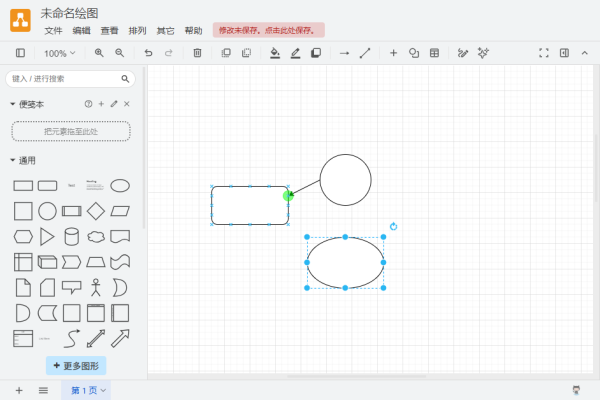The height and width of the screenshot is (400, 600).
Task: Open the shapes insert icon
Action: tap(414, 53)
